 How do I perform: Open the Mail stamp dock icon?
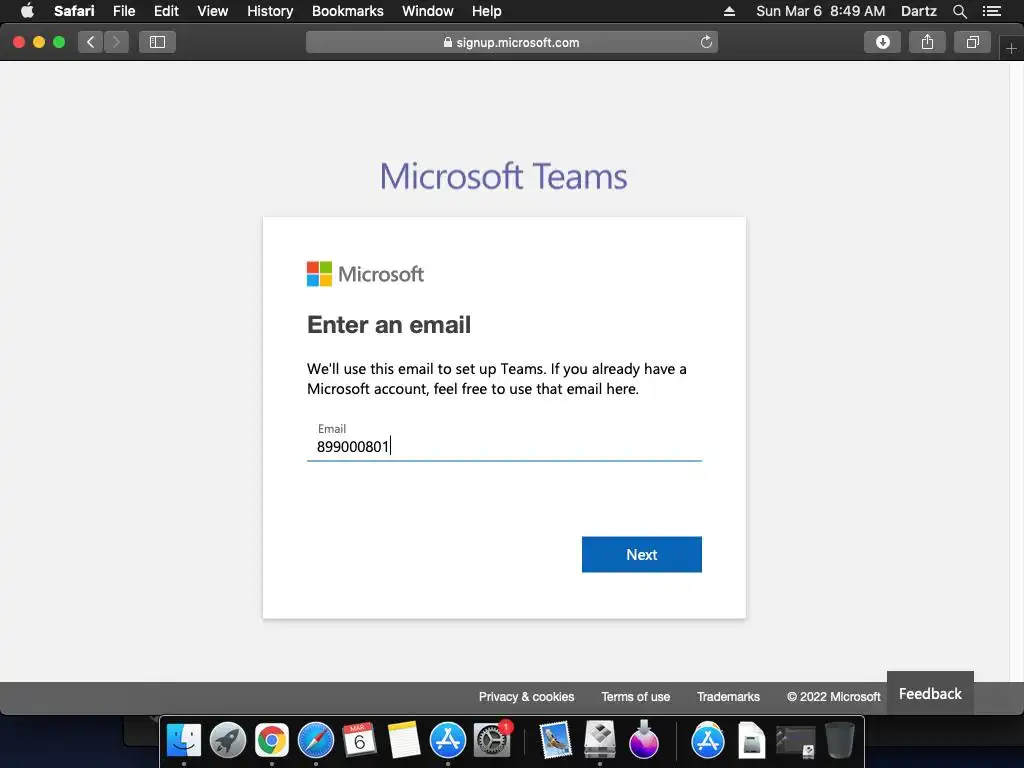coord(556,741)
